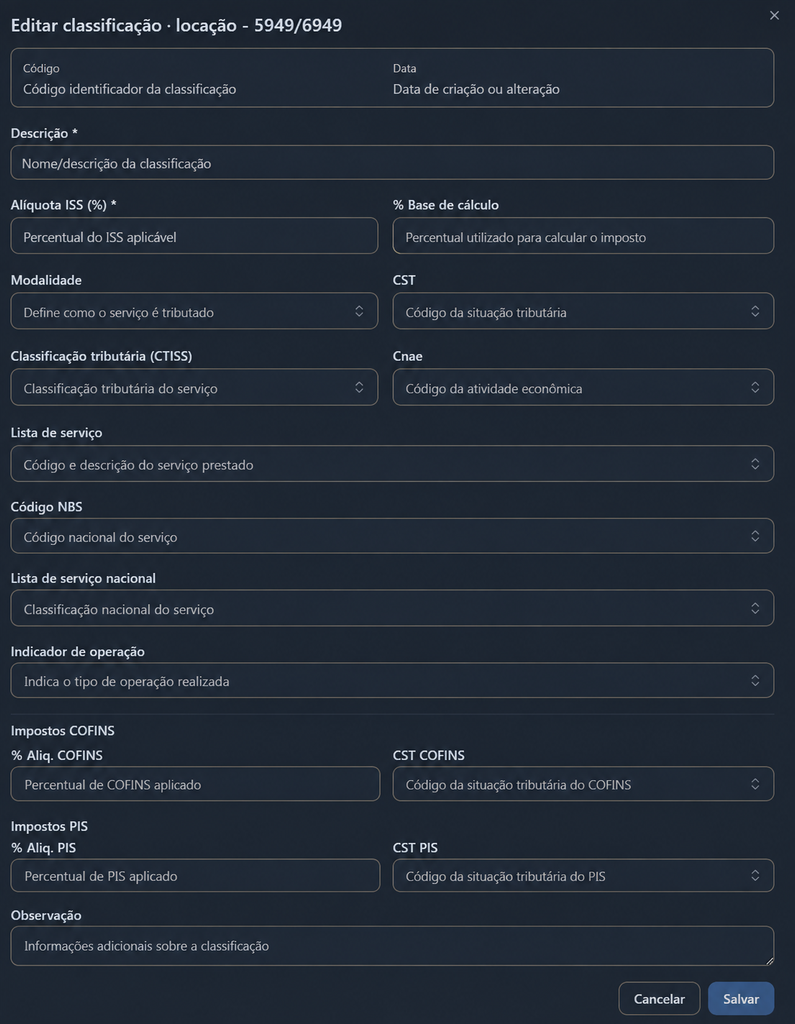795x1024 pixels.
Task: Close the edit classification dialog
Action: (x=774, y=15)
